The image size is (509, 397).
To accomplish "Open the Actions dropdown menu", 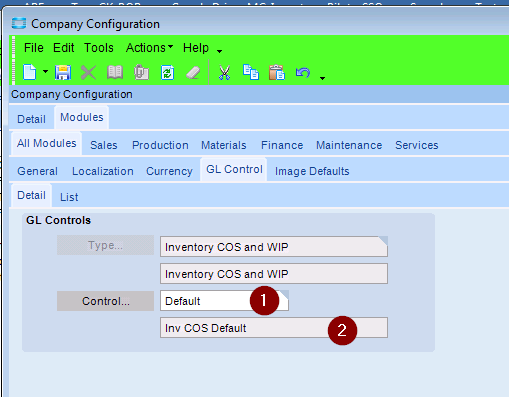I will click(x=149, y=48).
